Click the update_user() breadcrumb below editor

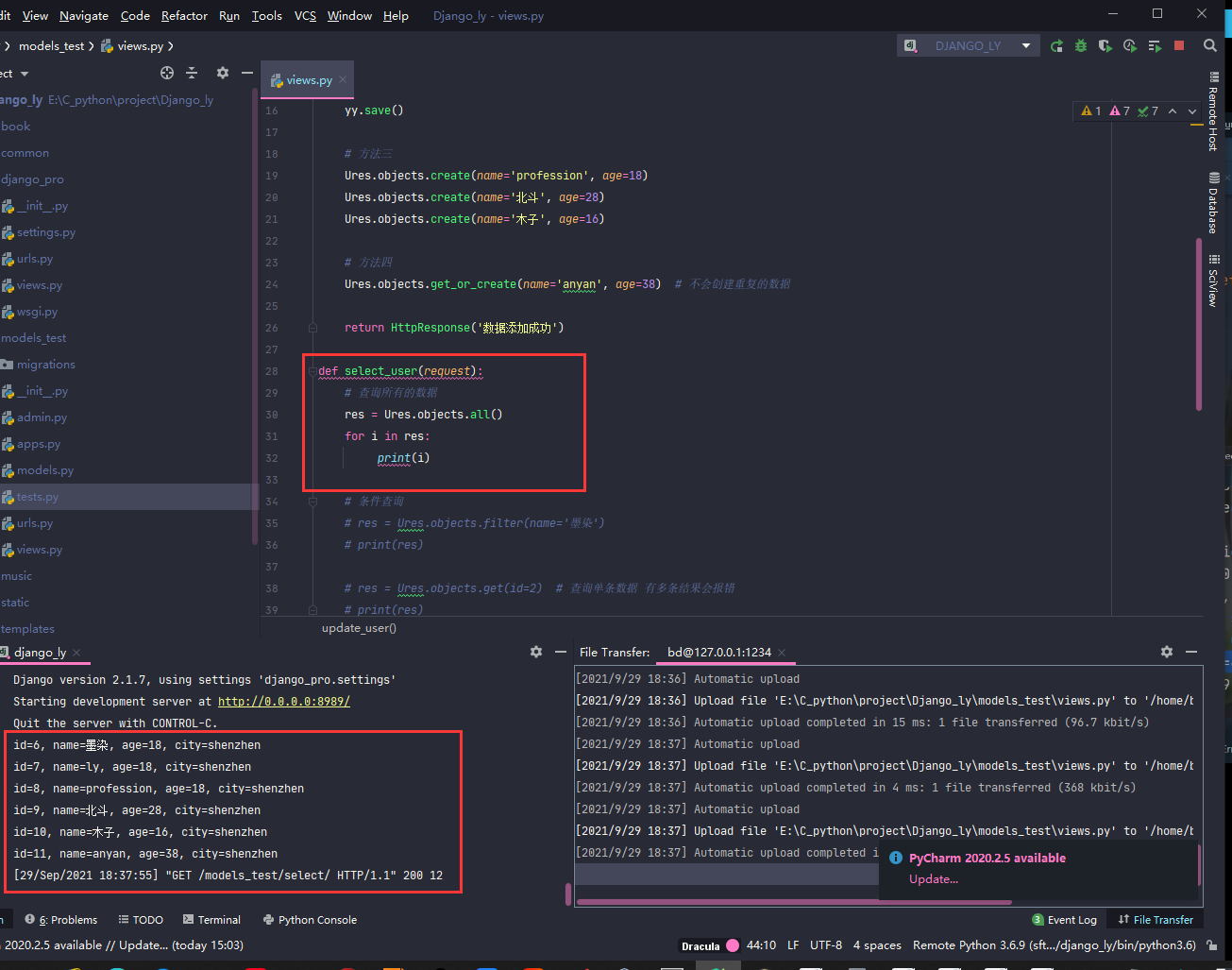359,628
